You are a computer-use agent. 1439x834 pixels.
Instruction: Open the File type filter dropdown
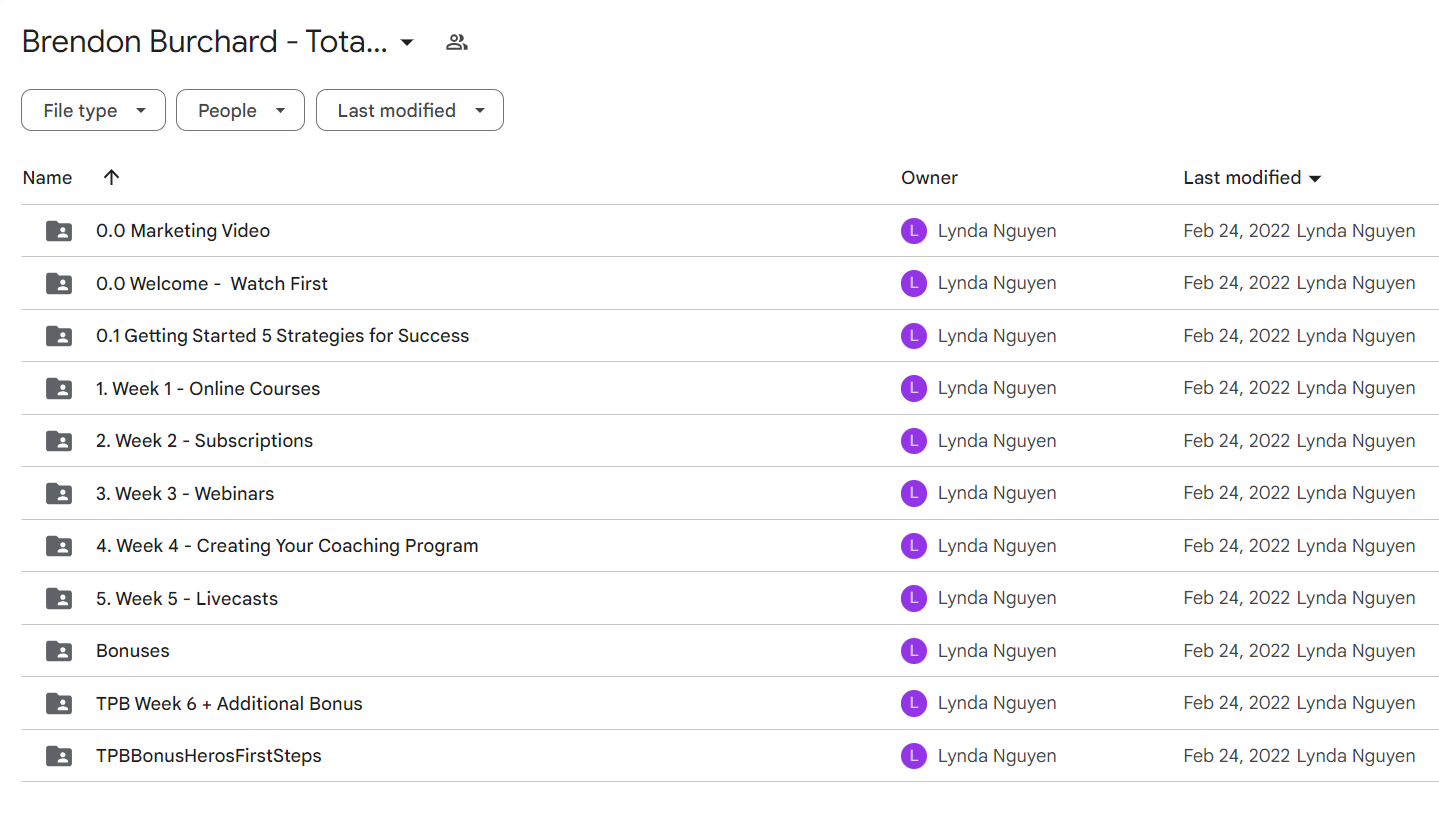tap(94, 110)
